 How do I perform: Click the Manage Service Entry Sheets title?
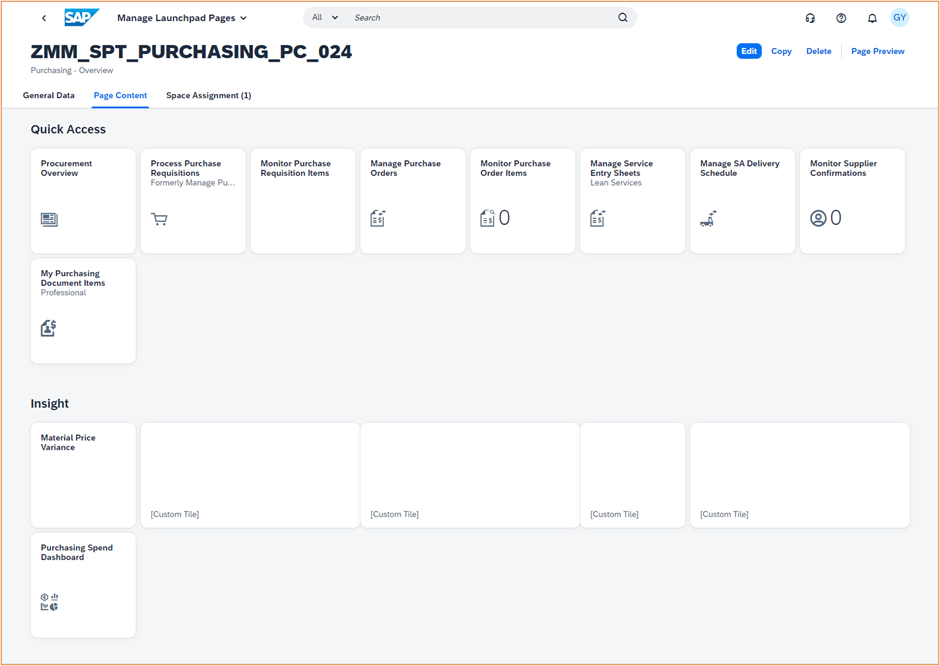621,168
